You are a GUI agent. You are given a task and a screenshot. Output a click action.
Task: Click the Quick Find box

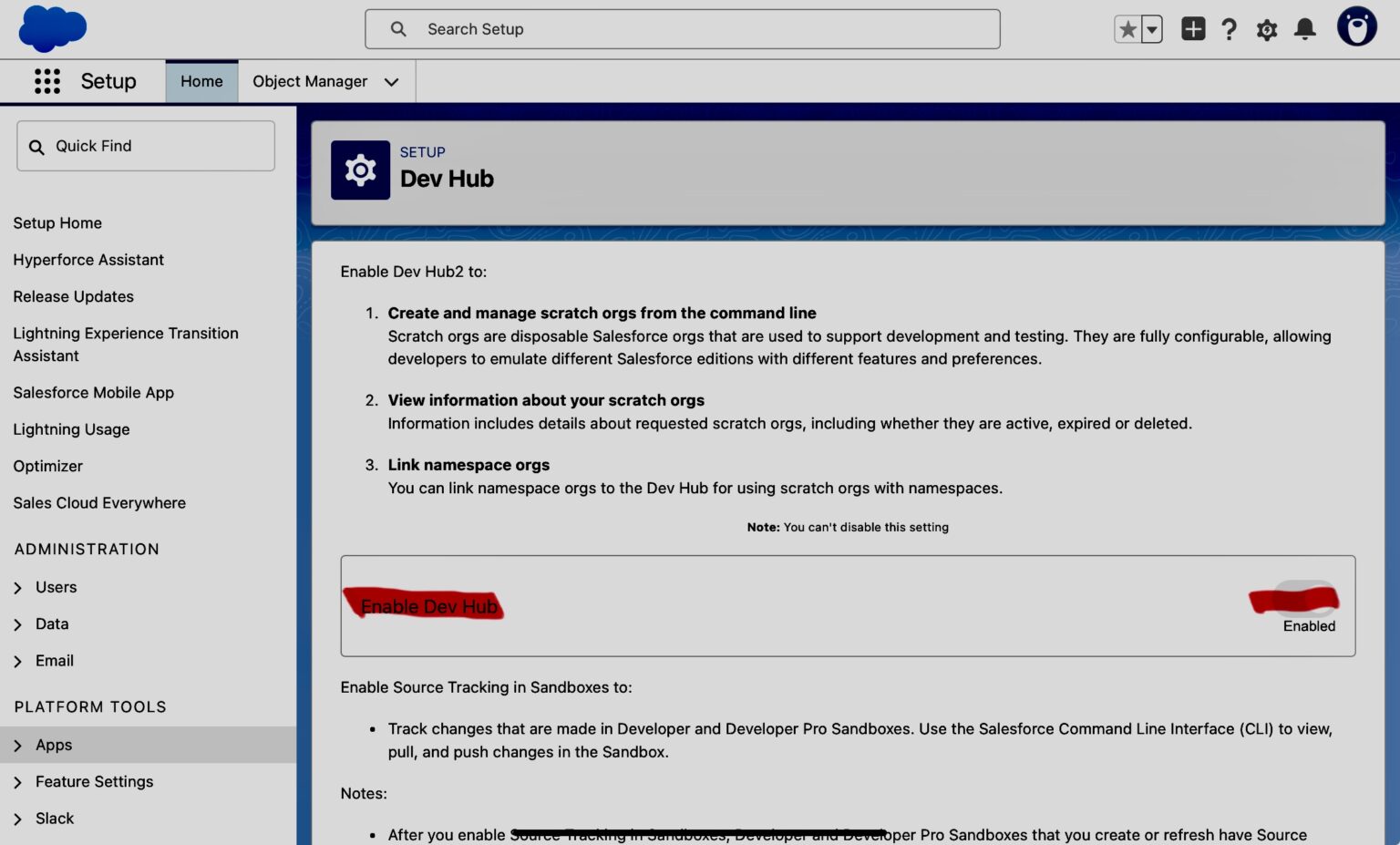[x=145, y=146]
